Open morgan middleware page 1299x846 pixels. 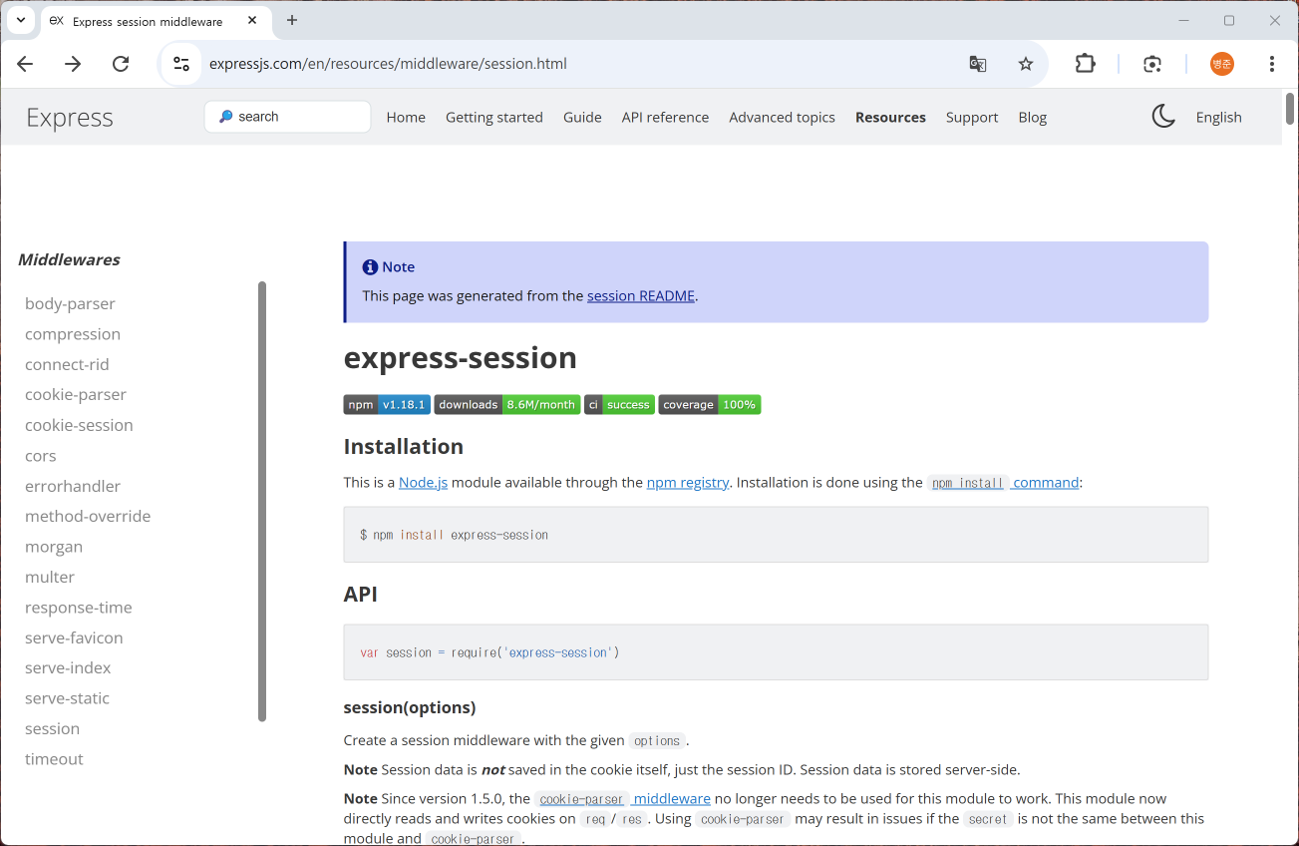[54, 547]
